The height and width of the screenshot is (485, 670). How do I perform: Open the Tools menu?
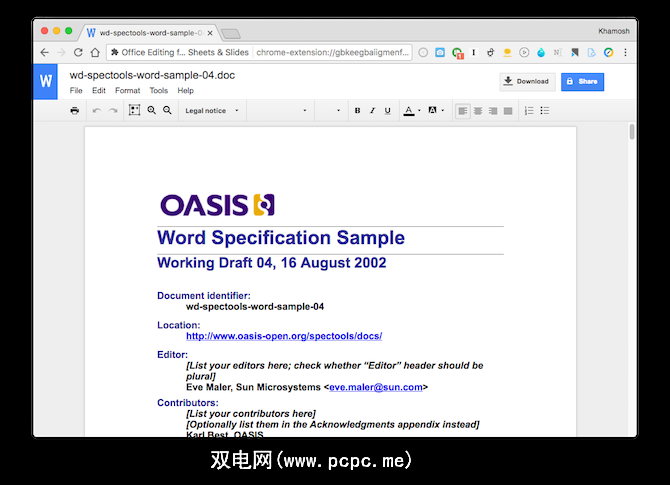(x=159, y=91)
